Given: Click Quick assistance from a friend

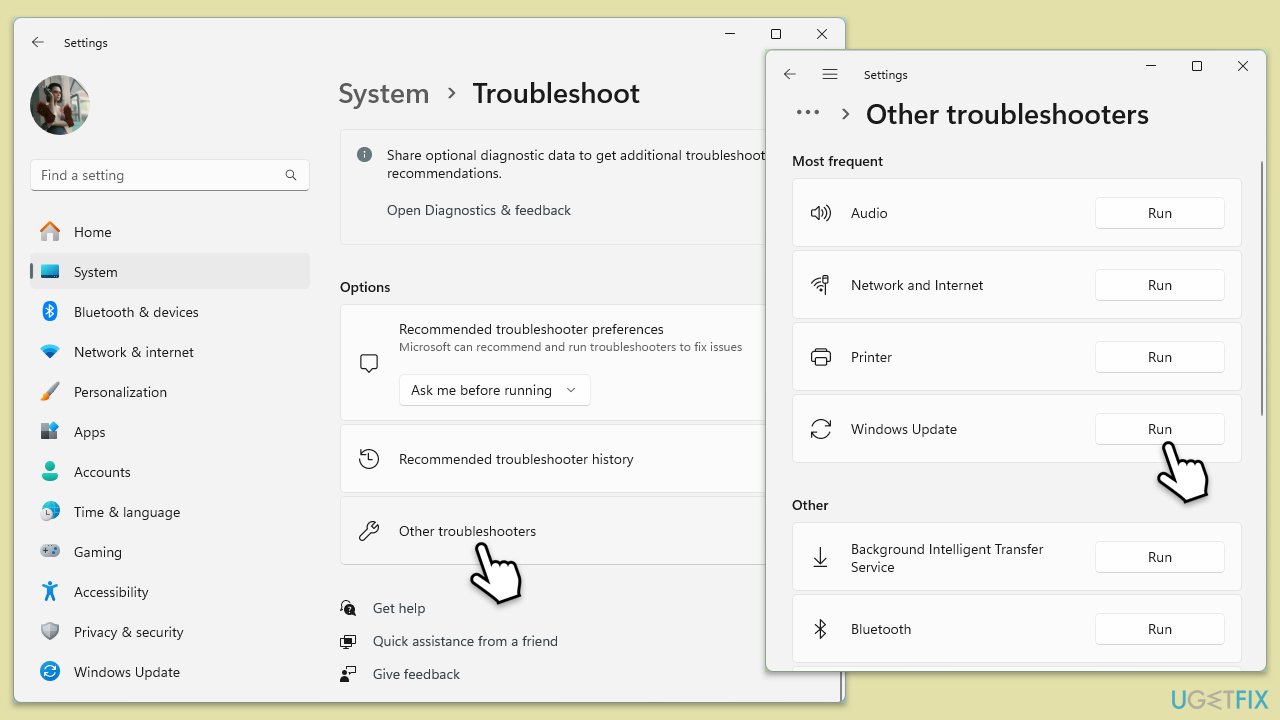Looking at the screenshot, I should coord(465,641).
